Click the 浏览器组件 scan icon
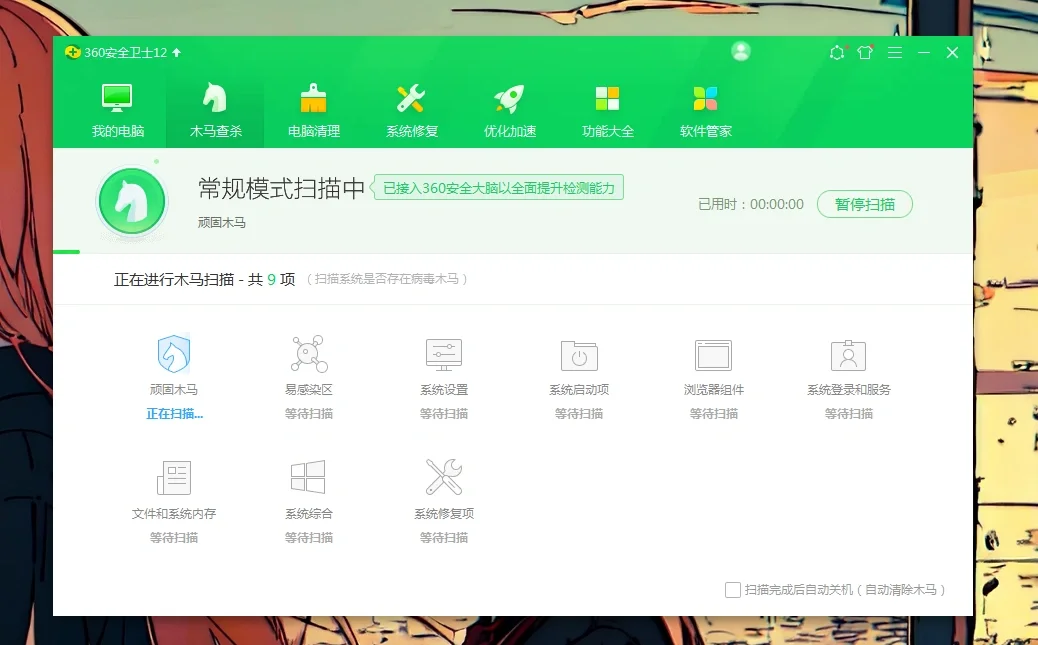 (713, 354)
